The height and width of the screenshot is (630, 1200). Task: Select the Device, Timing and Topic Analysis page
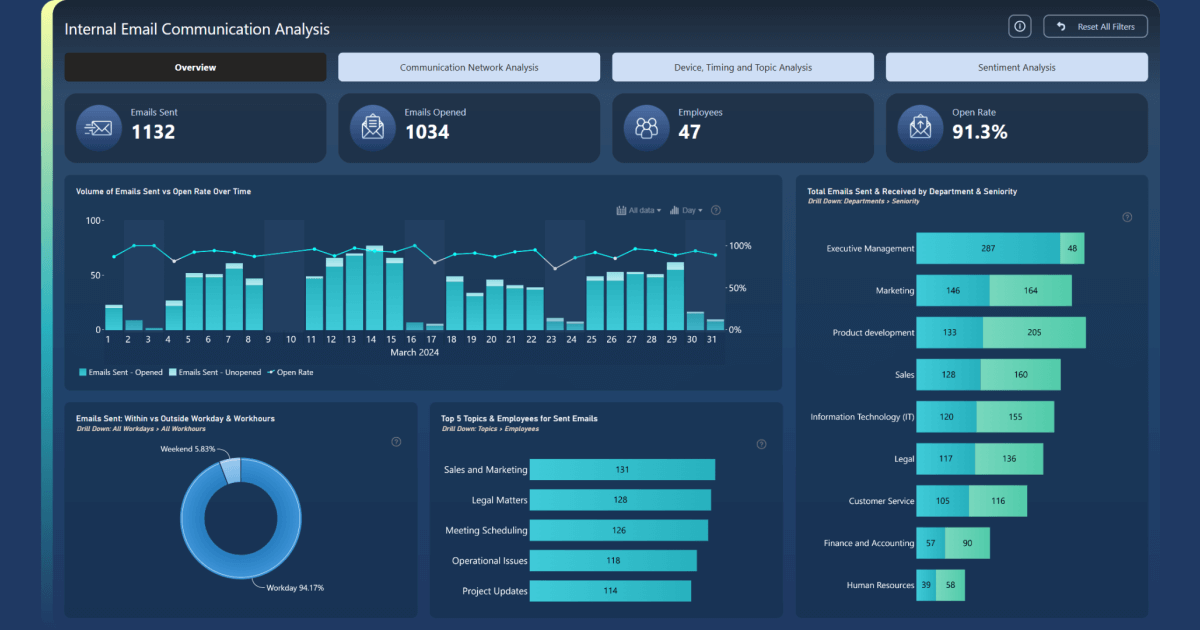(x=742, y=66)
